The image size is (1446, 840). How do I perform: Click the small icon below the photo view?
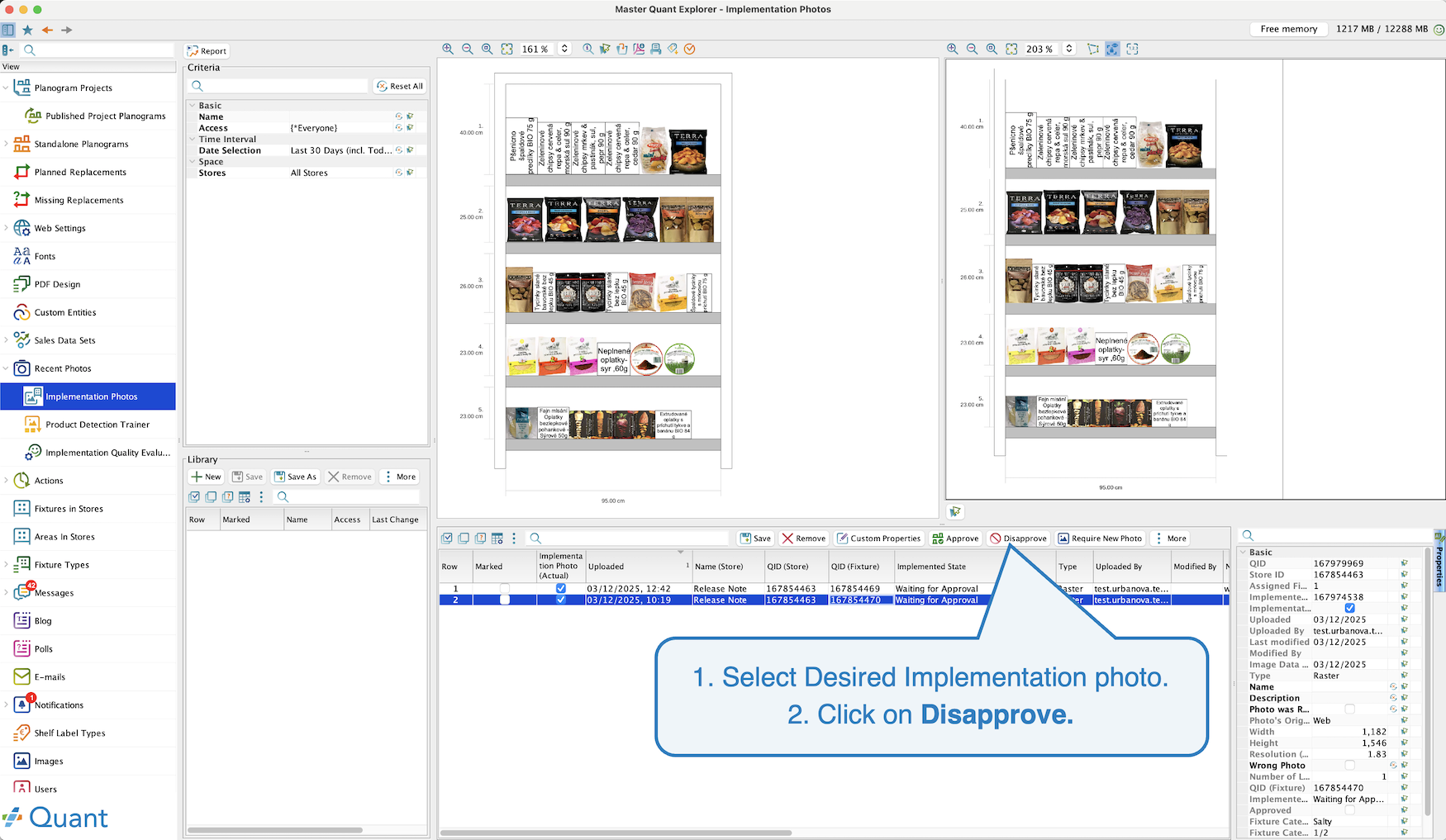coord(955,512)
